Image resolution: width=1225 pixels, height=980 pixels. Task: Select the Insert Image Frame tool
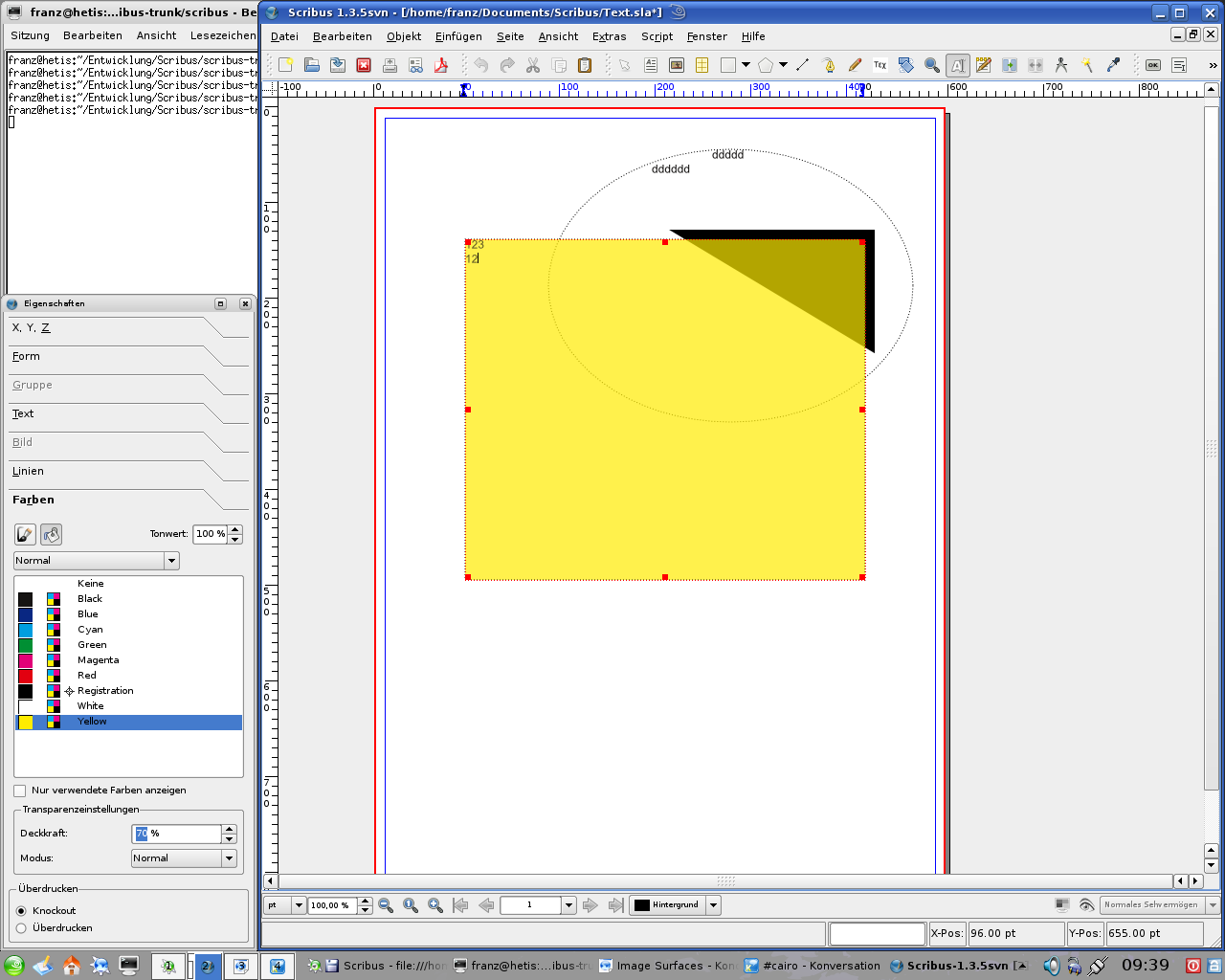[x=677, y=65]
